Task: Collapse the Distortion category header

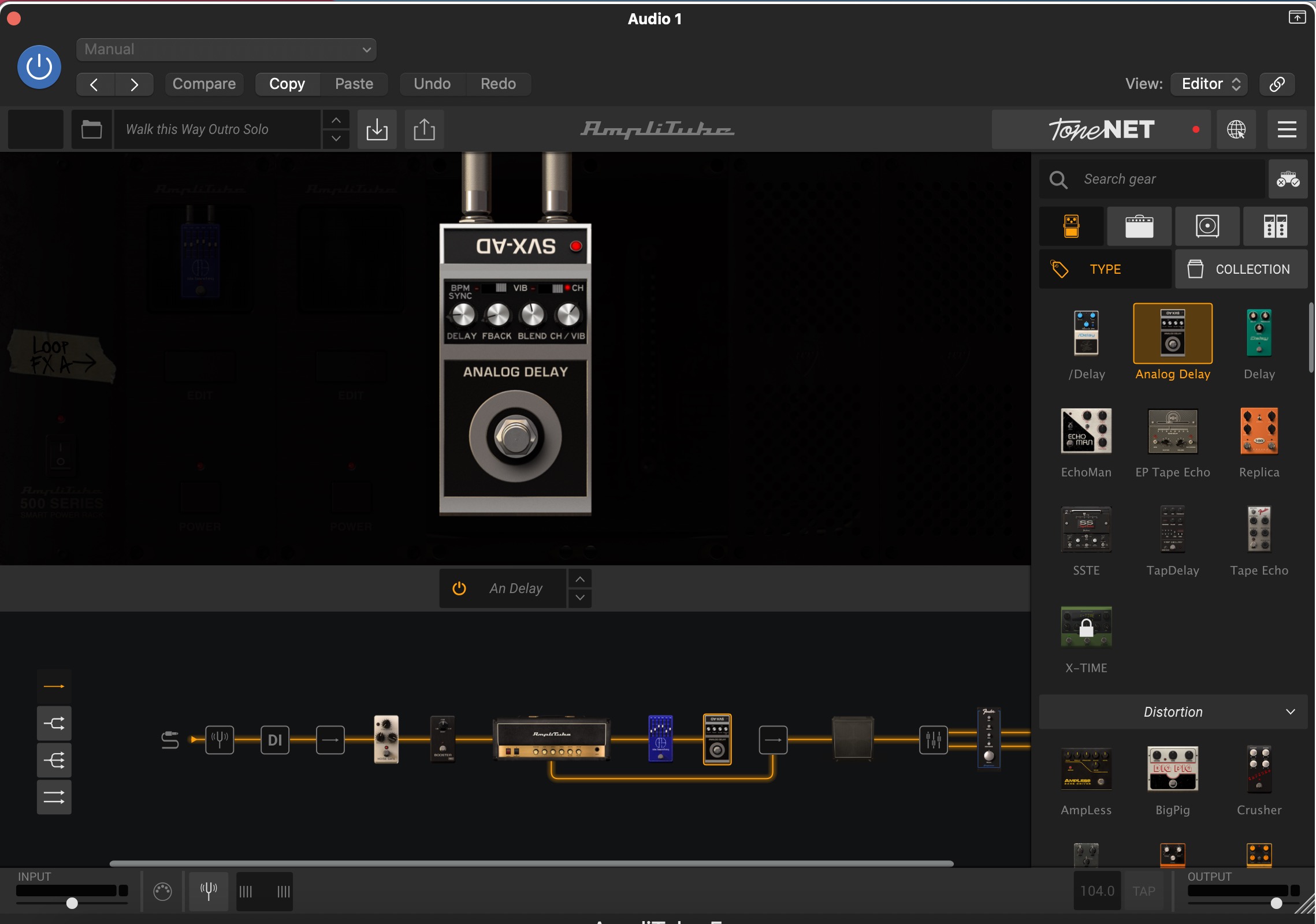Action: 1173,712
